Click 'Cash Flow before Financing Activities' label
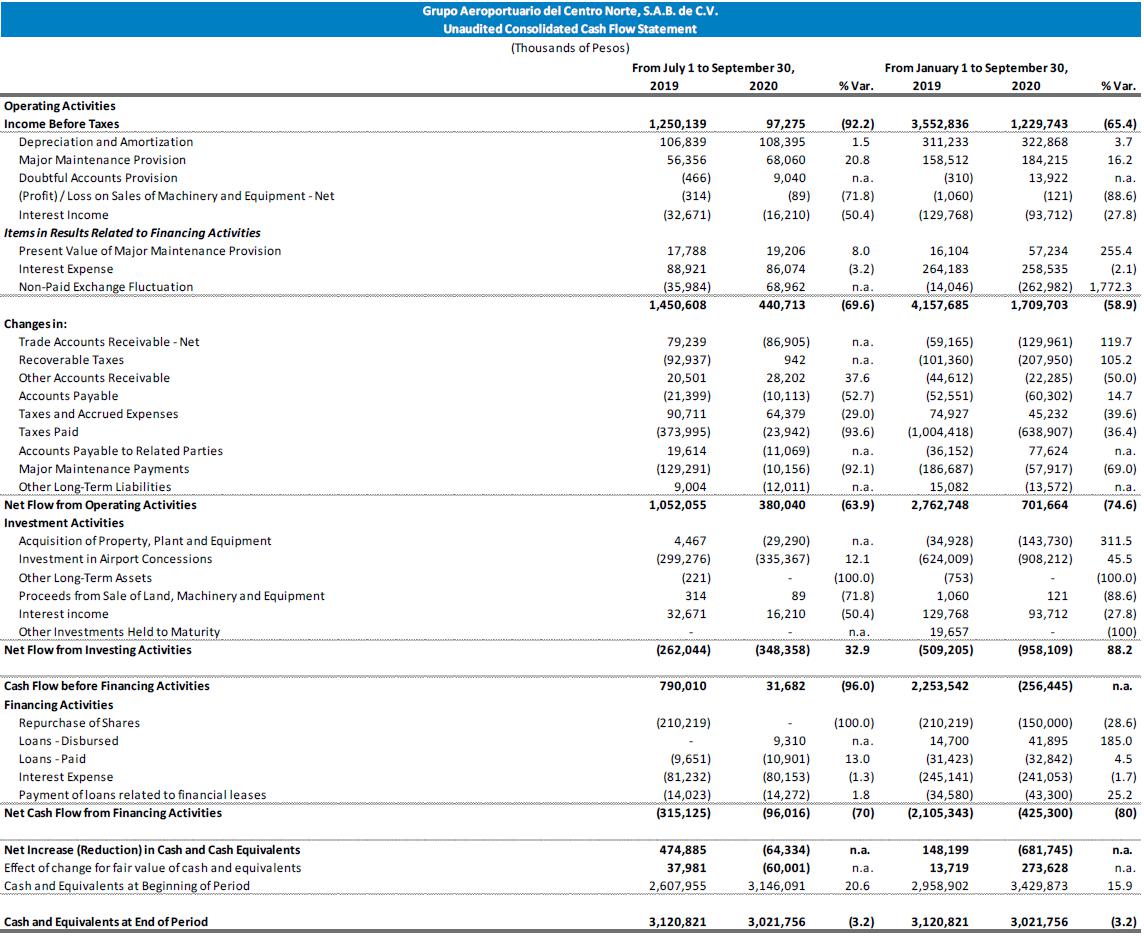The image size is (1144, 937). pyautogui.click(x=107, y=686)
